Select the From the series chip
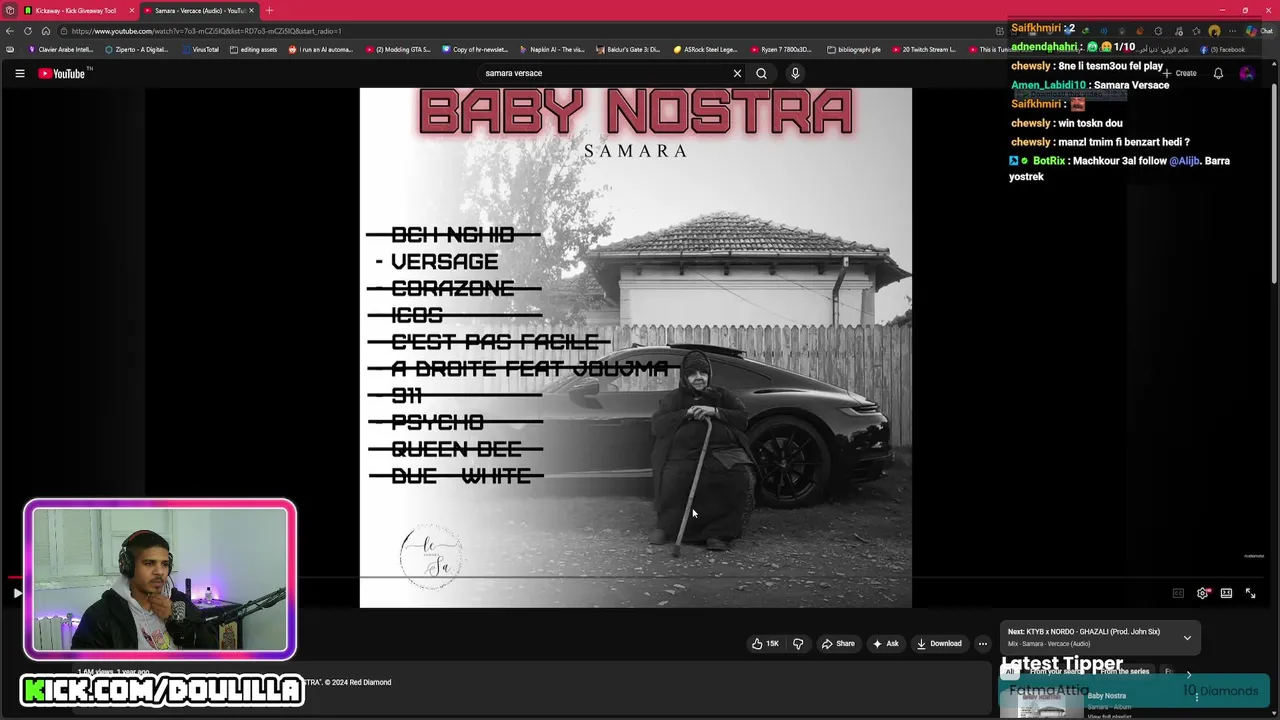Viewport: 1280px width, 720px height. point(1125,672)
